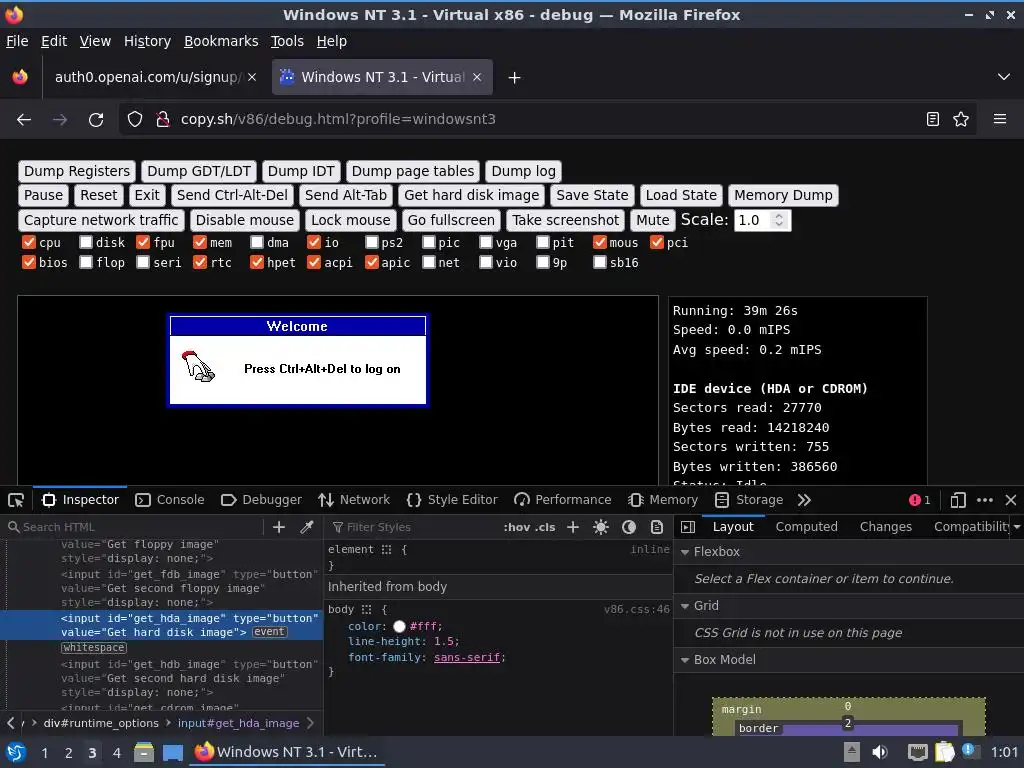The image size is (1024, 768).
Task: Open tracking protection shield icon
Action: pos(135,120)
